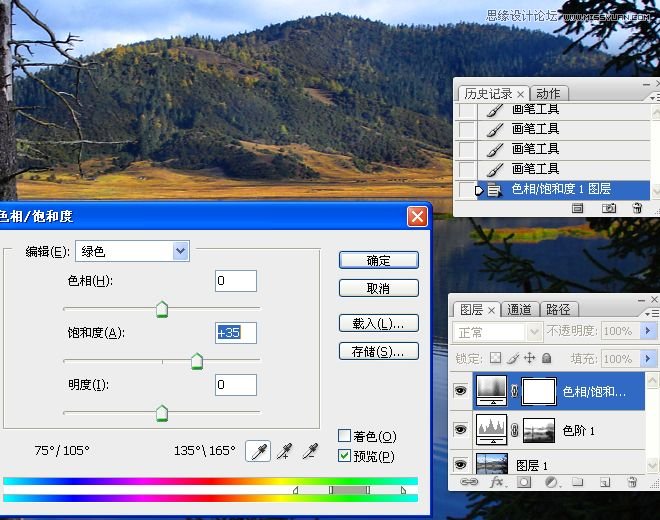
Task: Click the 确定 OK button
Action: click(x=378, y=260)
